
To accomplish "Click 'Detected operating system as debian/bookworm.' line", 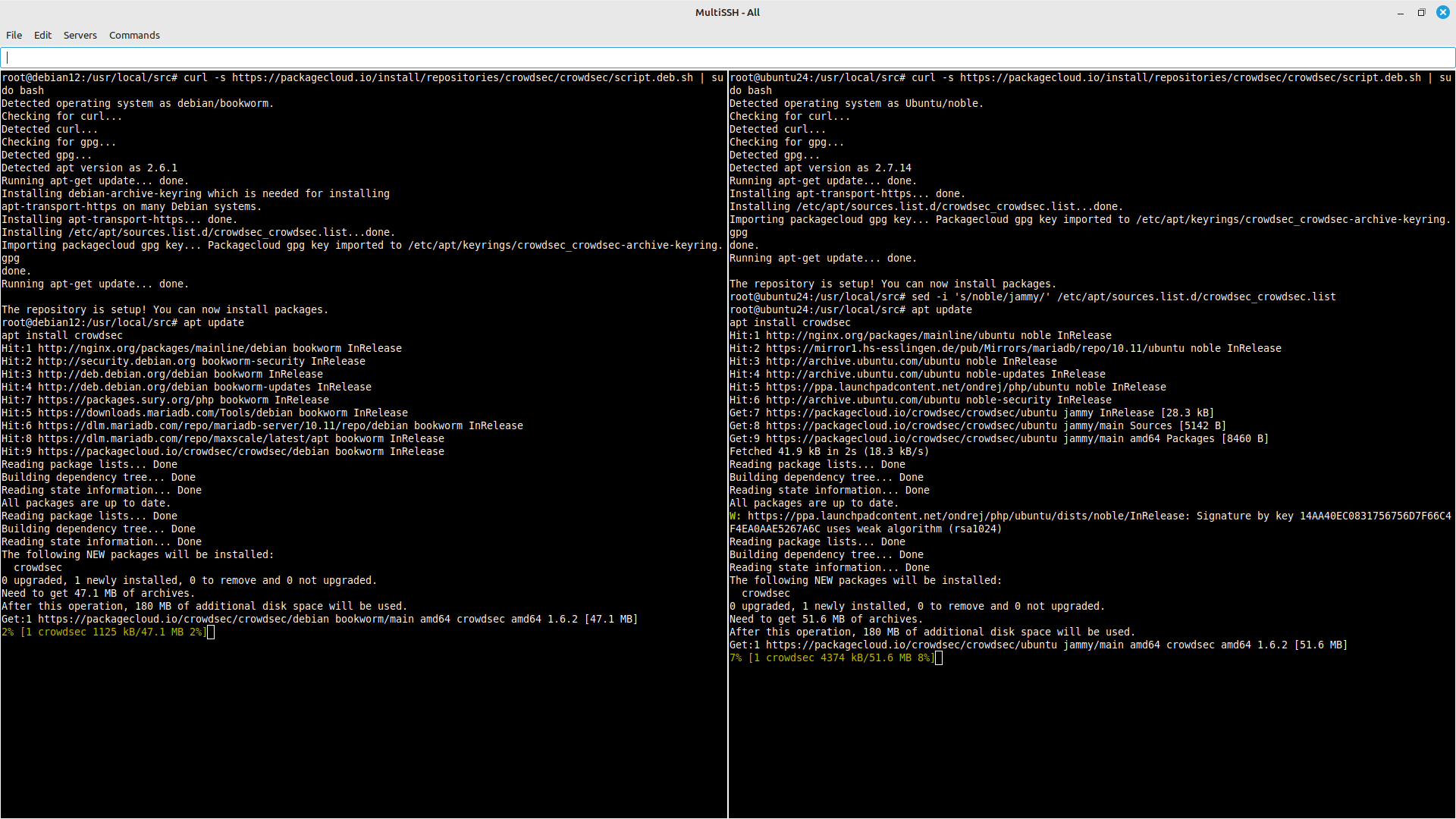I will 138,103.
